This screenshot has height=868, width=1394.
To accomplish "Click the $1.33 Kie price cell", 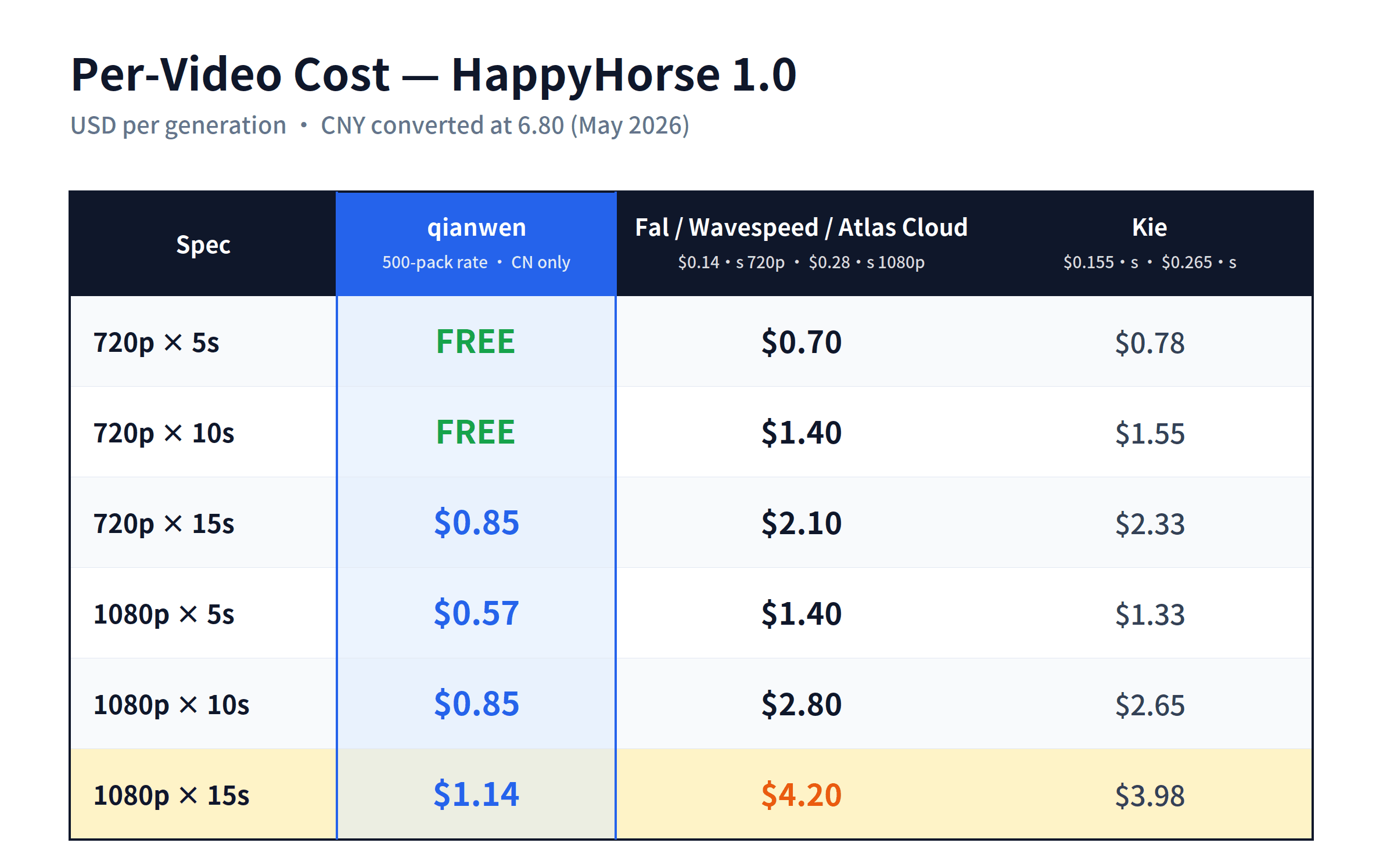I will click(1149, 614).
